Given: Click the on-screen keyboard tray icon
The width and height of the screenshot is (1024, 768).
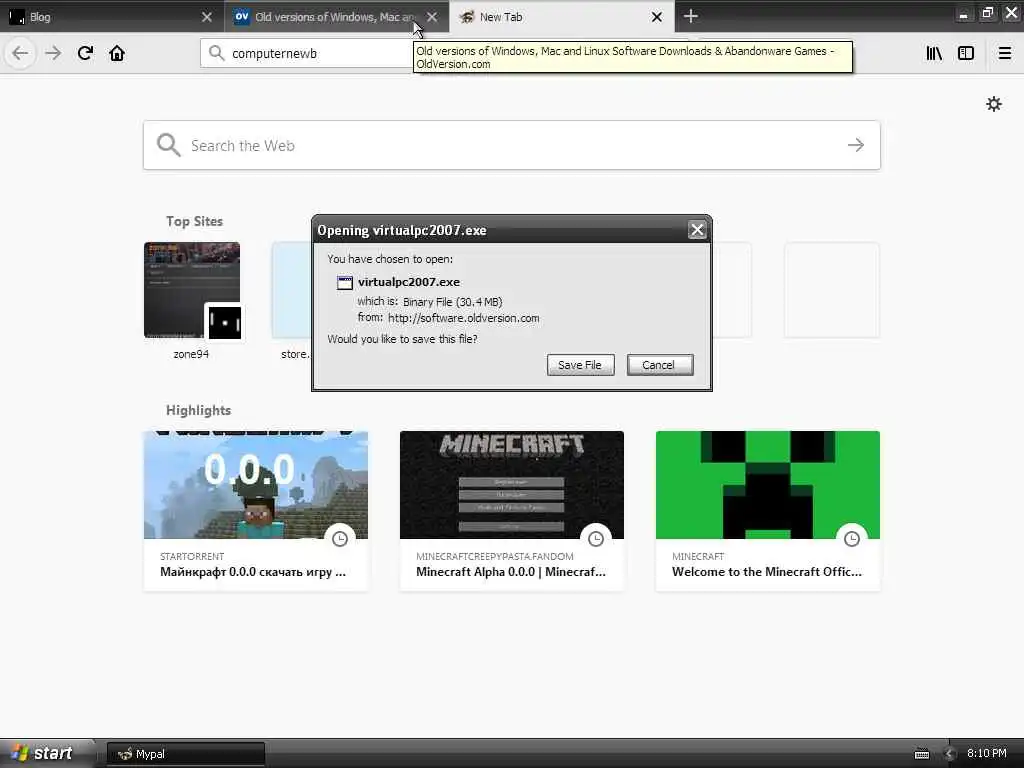Looking at the screenshot, I should (x=921, y=754).
